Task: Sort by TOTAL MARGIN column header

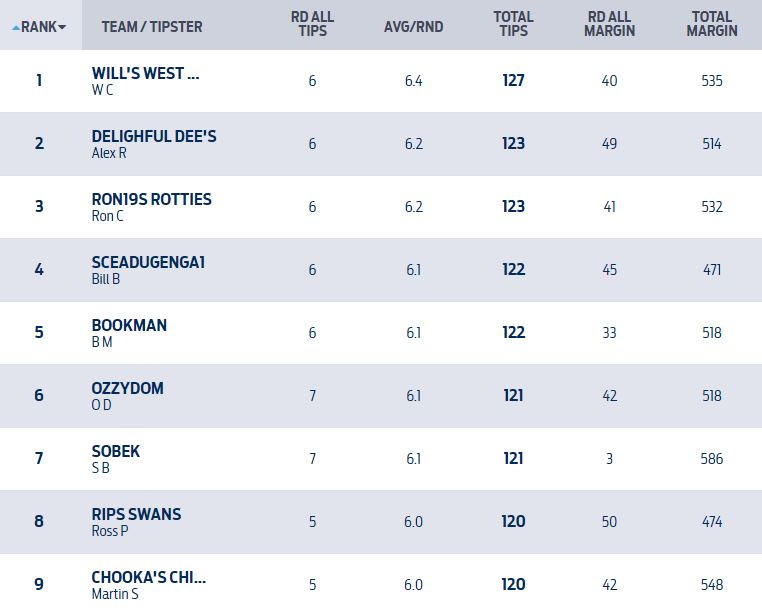Action: coord(712,24)
